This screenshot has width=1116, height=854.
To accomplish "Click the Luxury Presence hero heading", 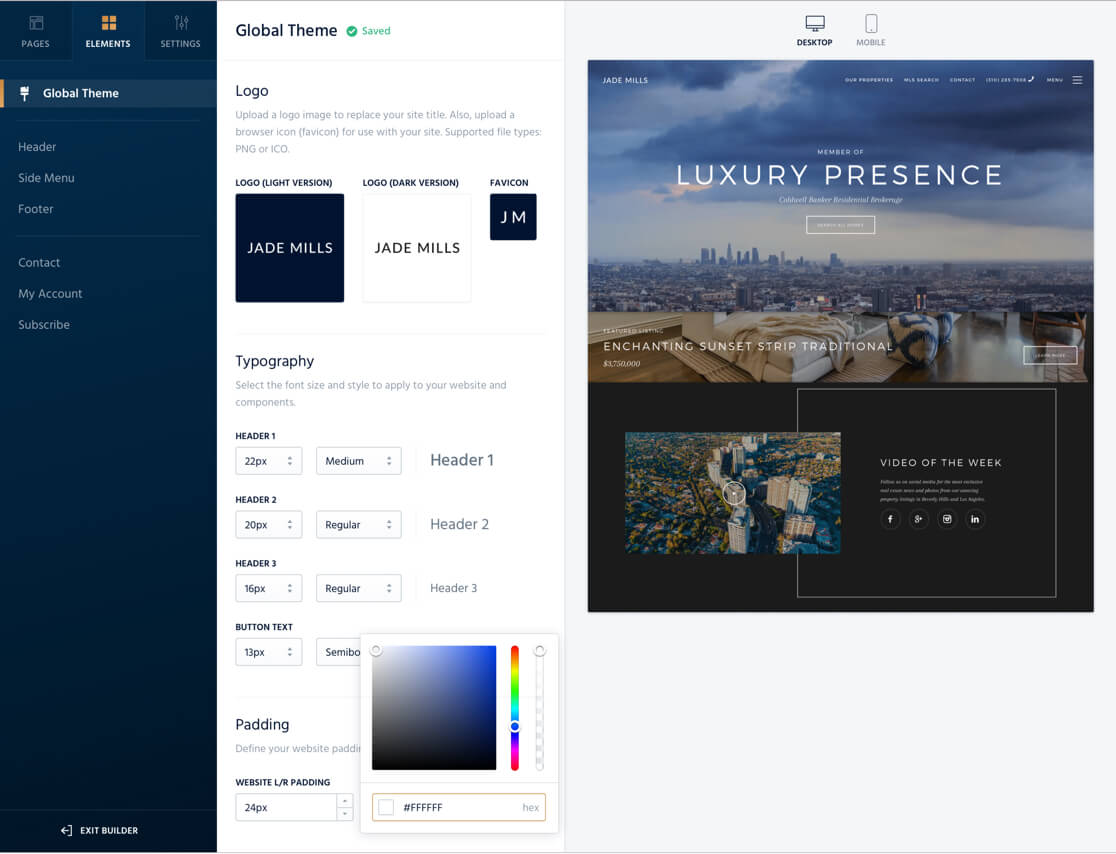I will (840, 175).
